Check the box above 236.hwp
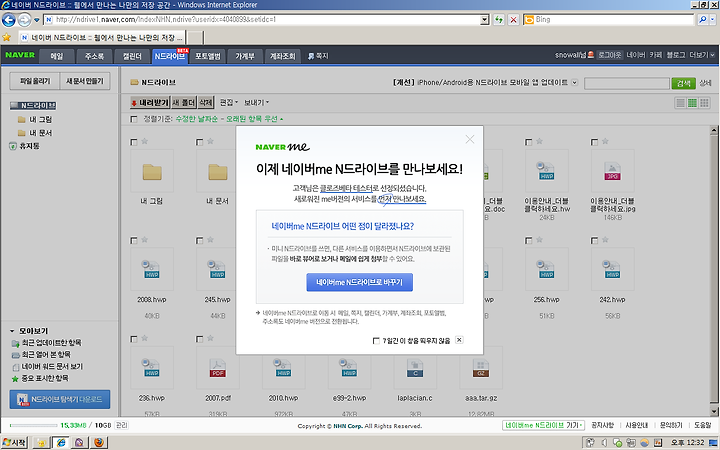720x450 pixels. pos(134,339)
